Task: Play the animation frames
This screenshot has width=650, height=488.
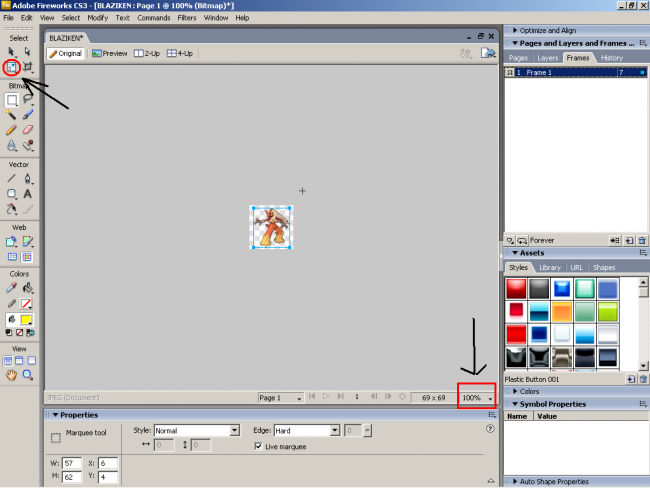Action: point(326,397)
